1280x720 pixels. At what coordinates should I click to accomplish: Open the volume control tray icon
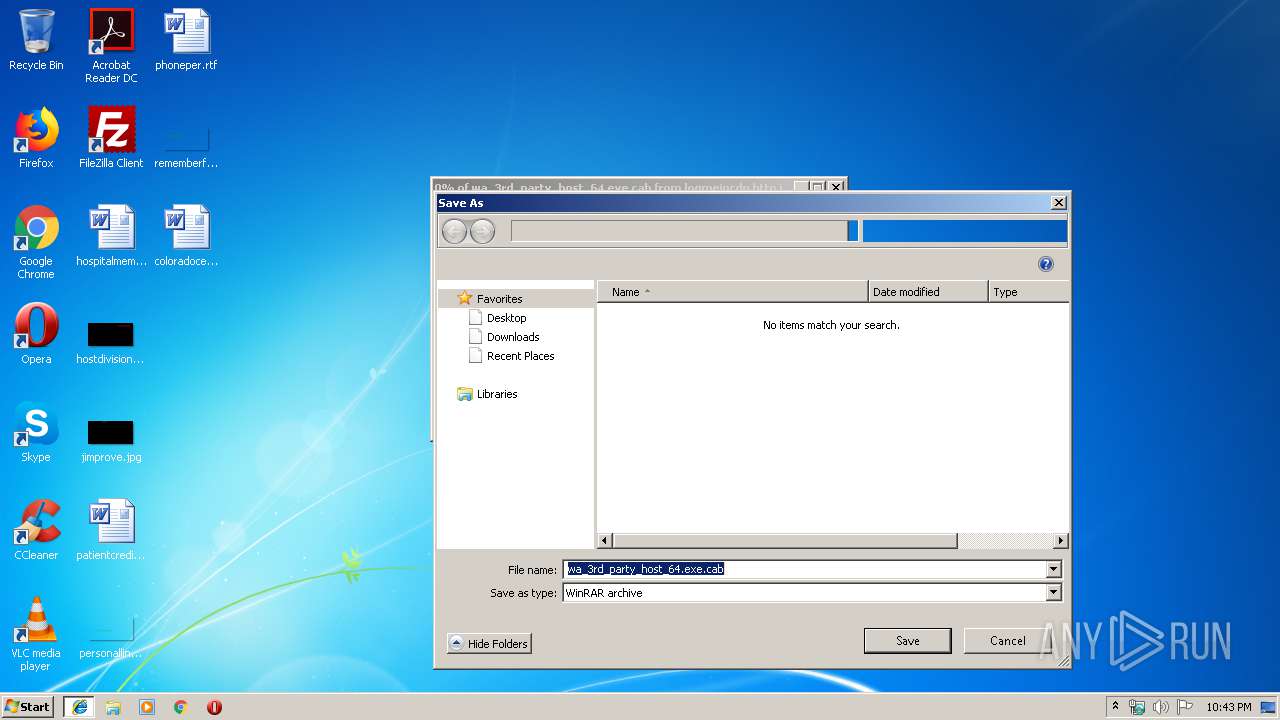[x=1161, y=707]
